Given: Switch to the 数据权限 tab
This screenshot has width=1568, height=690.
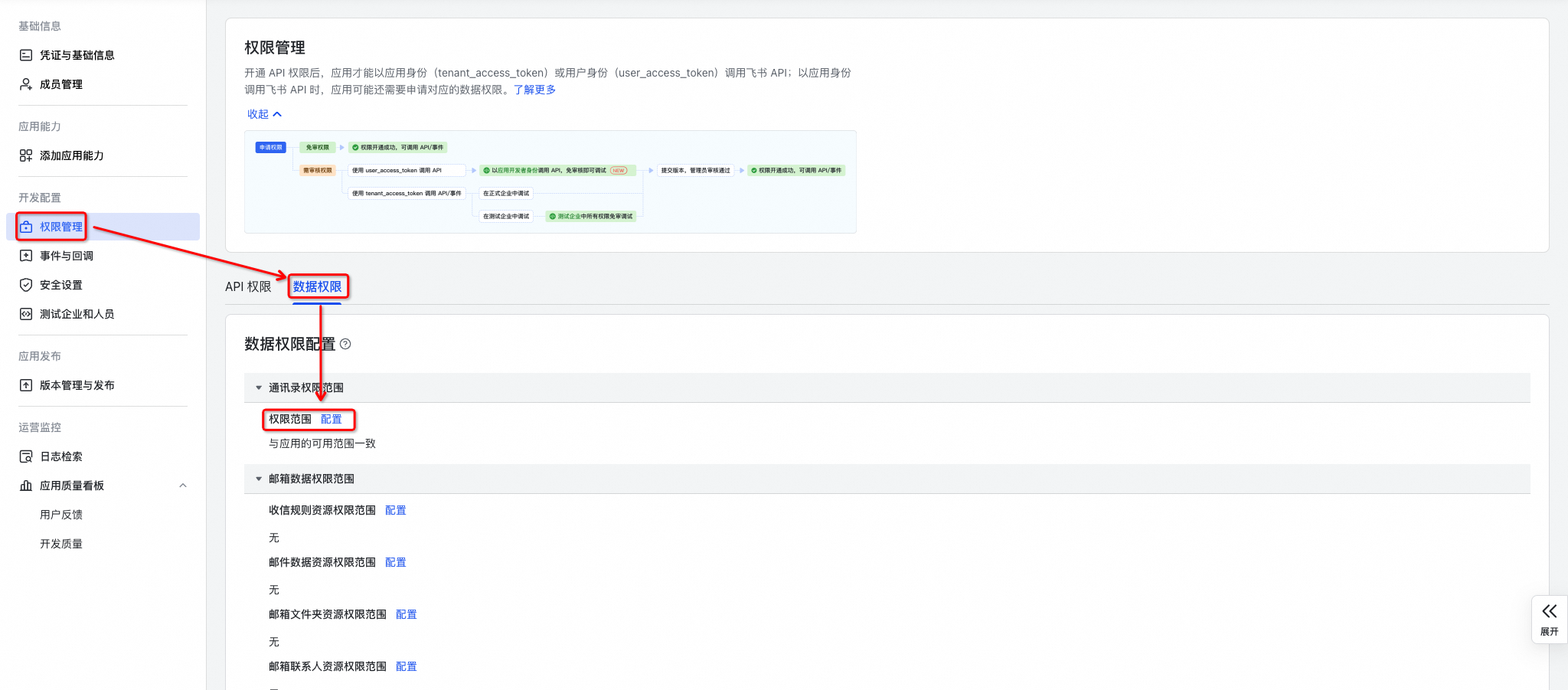Looking at the screenshot, I should point(317,286).
